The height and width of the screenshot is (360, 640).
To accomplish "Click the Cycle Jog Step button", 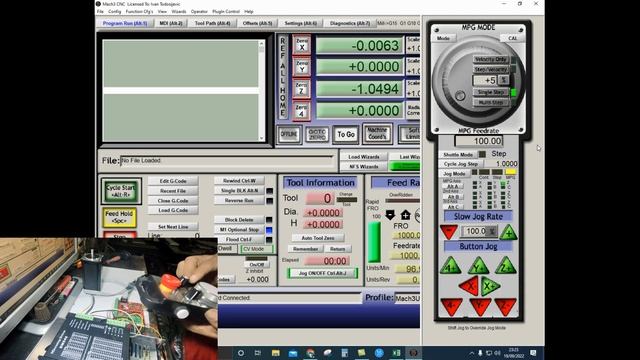I will pos(461,164).
